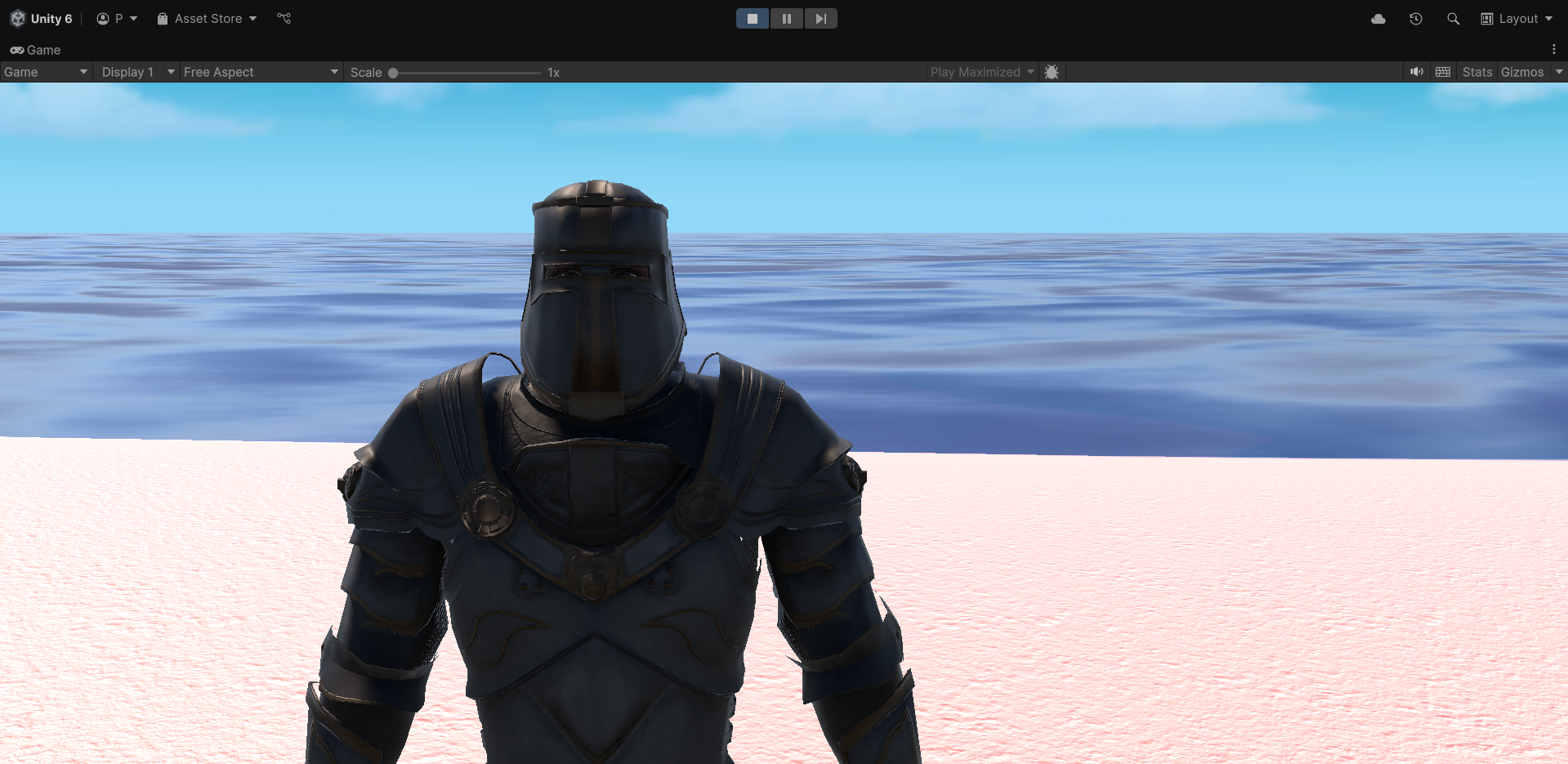
Task: Open the Asset Store dropdown
Action: [207, 19]
